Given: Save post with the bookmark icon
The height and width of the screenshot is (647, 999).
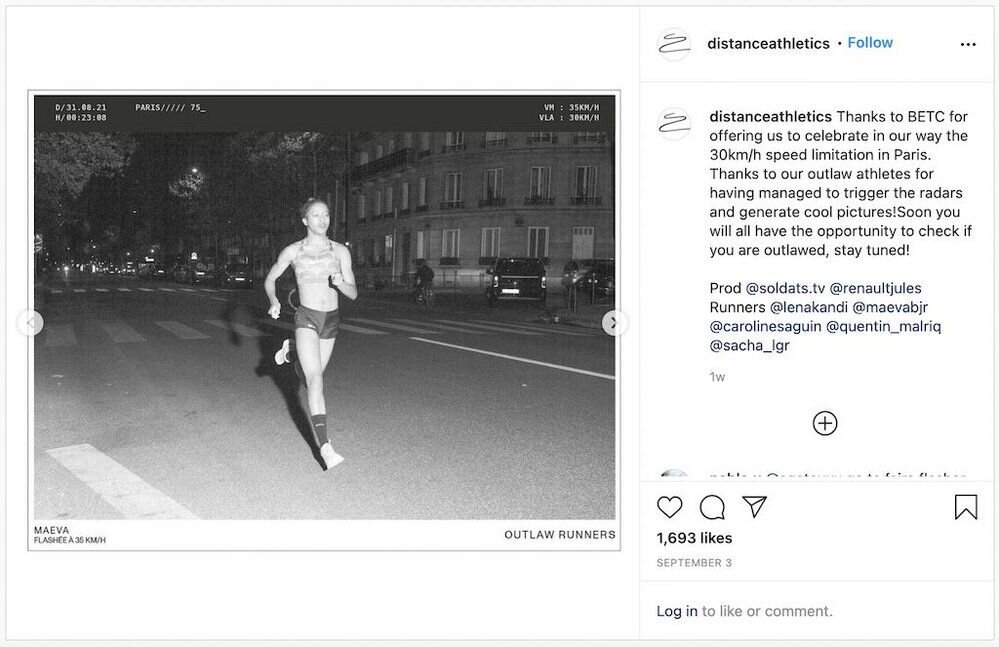Looking at the screenshot, I should (x=965, y=507).
